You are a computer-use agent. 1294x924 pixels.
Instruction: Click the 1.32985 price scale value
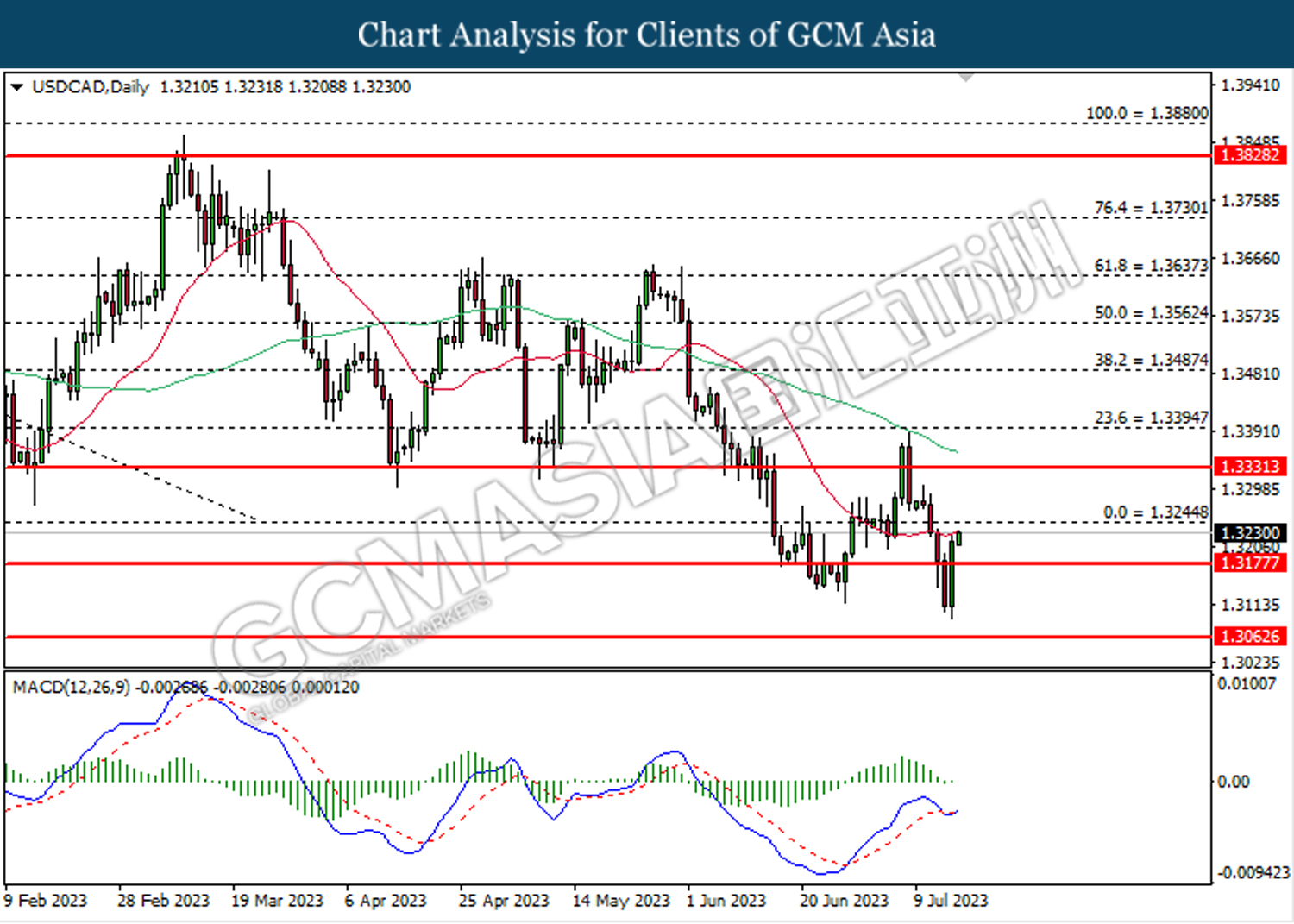1251,490
